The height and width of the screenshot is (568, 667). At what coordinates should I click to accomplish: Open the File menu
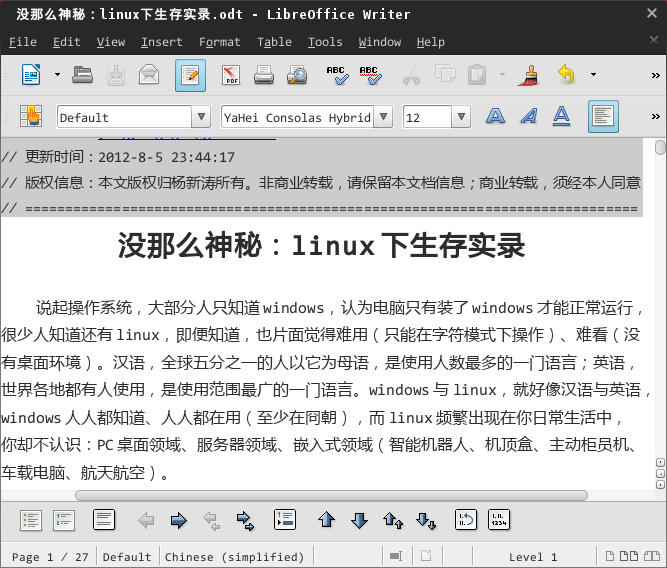coord(23,42)
